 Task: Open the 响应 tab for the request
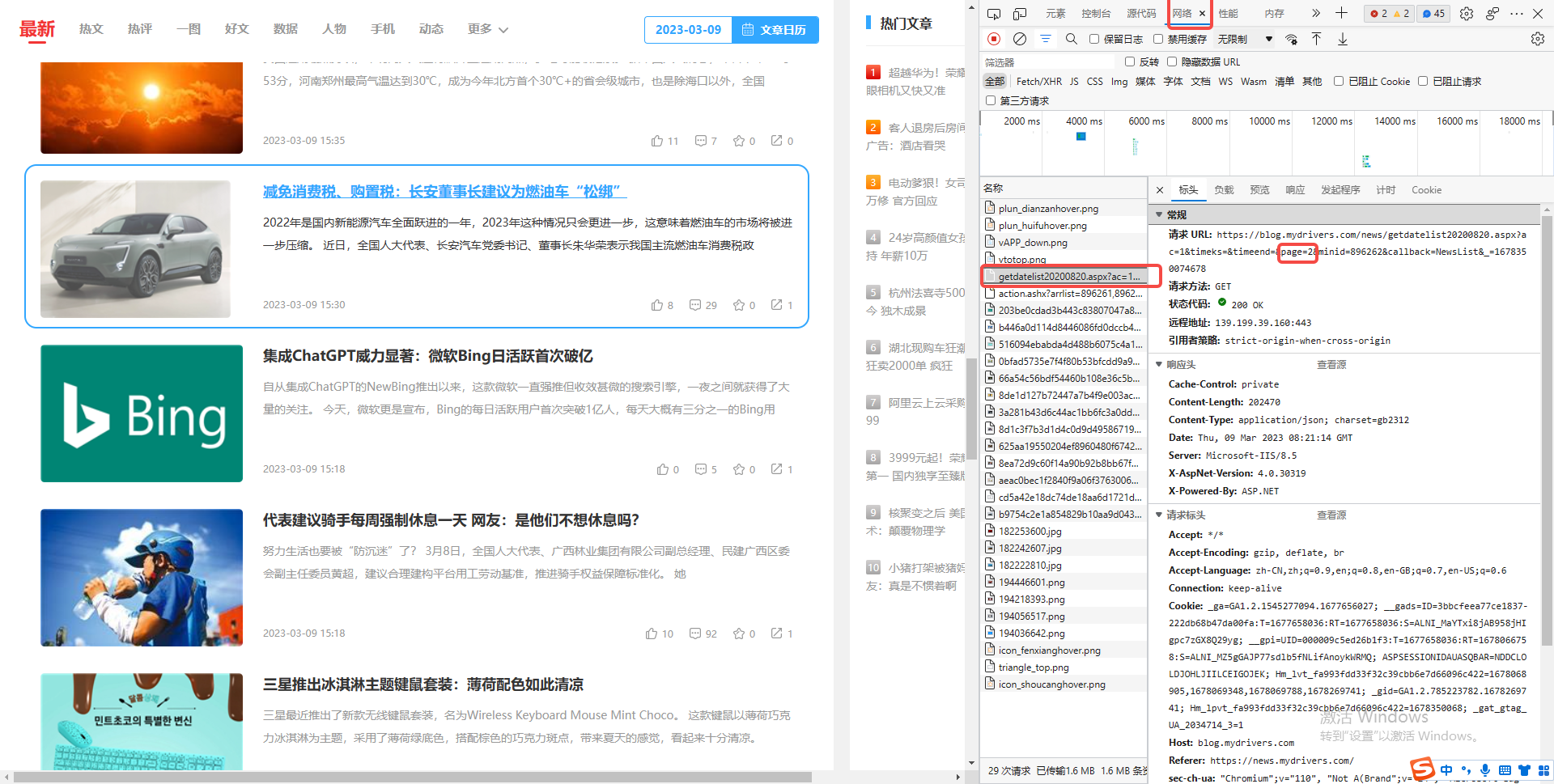pos(1294,189)
